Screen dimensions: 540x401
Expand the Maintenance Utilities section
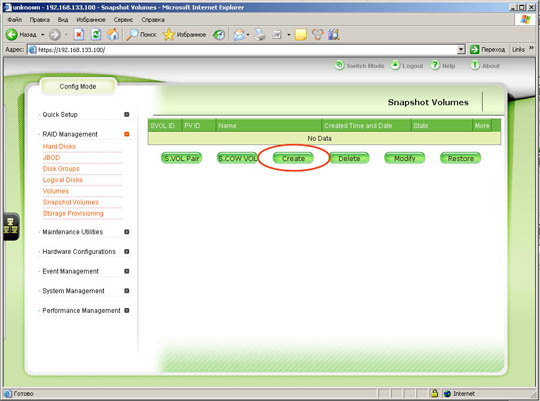coord(127,232)
